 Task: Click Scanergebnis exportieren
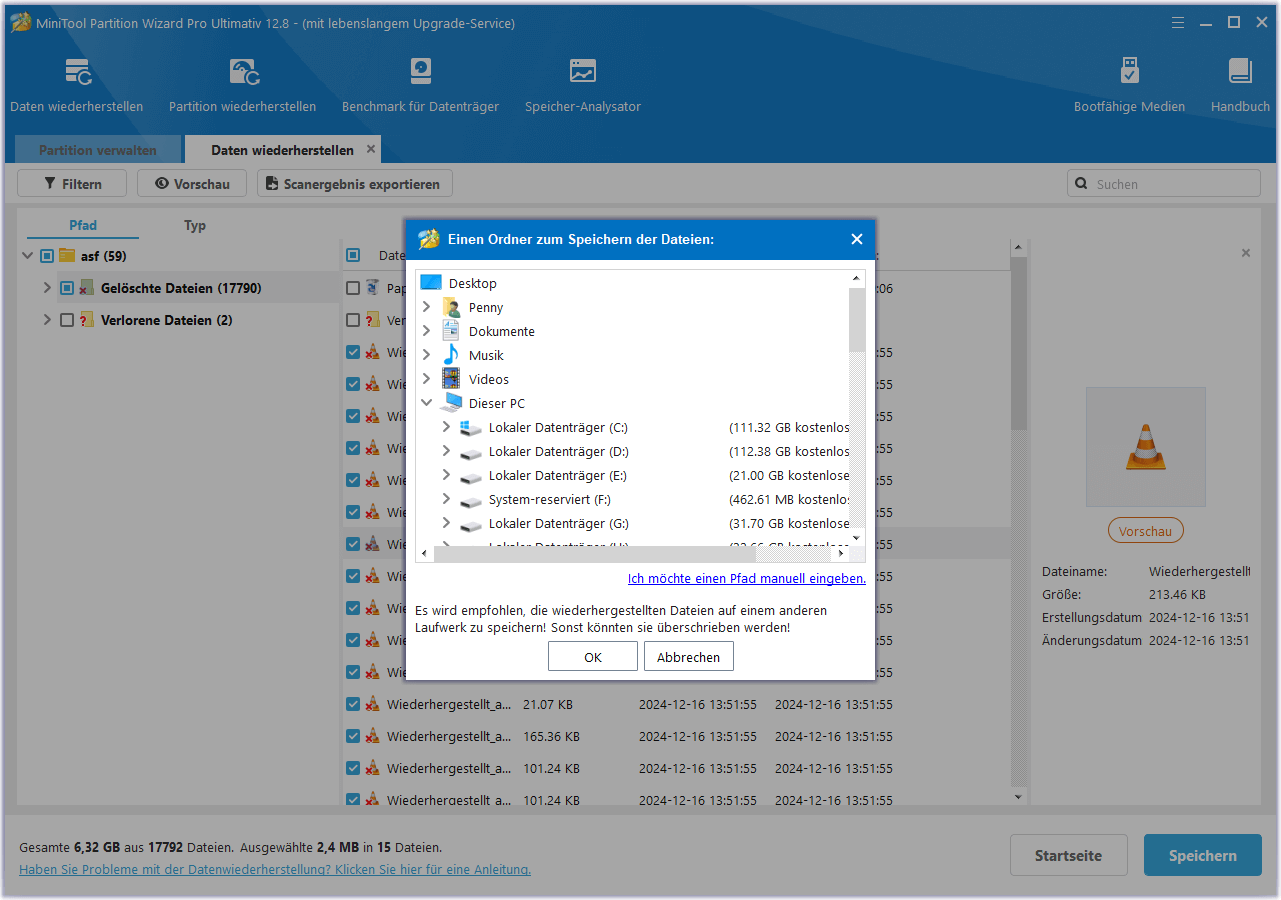point(355,183)
